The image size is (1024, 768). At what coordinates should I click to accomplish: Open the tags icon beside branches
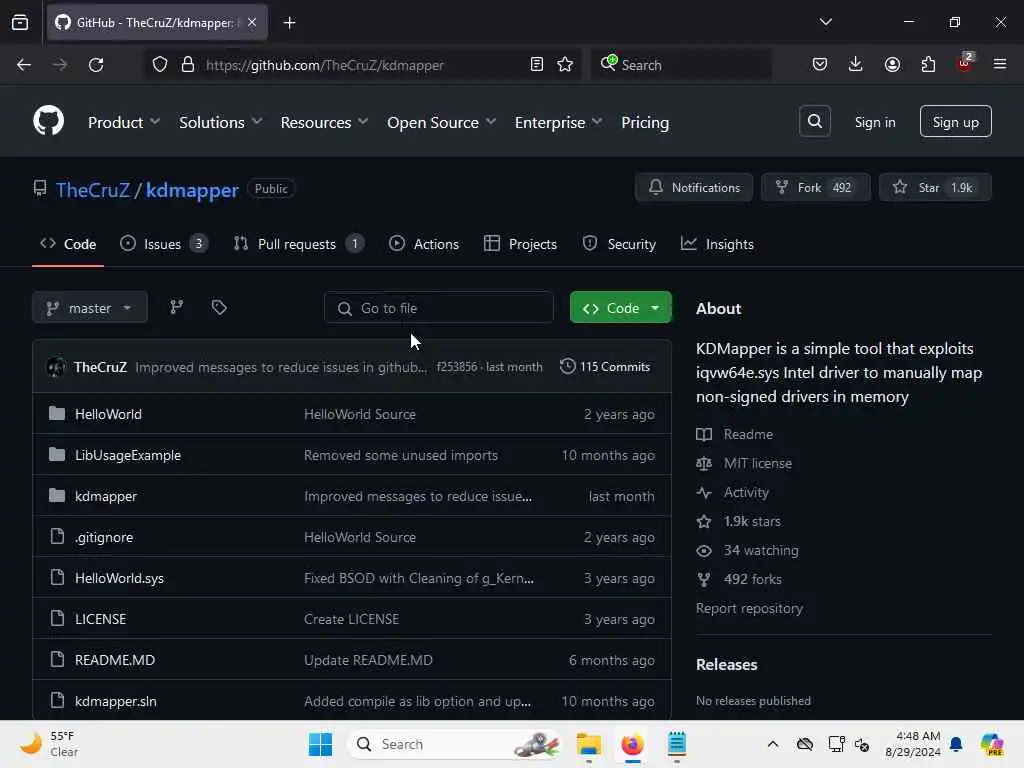tap(219, 307)
